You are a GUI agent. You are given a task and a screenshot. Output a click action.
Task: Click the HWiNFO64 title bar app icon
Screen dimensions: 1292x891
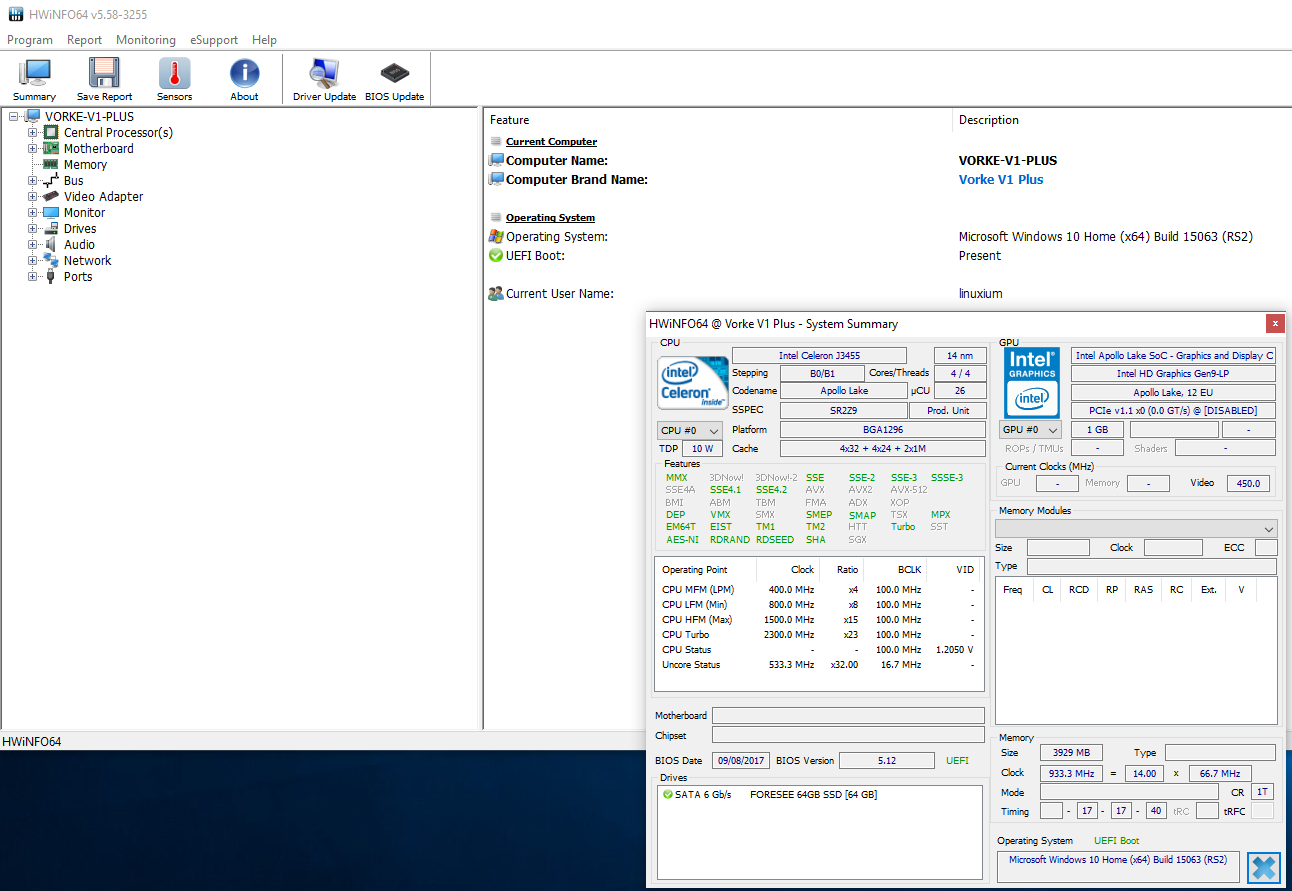pyautogui.click(x=15, y=14)
